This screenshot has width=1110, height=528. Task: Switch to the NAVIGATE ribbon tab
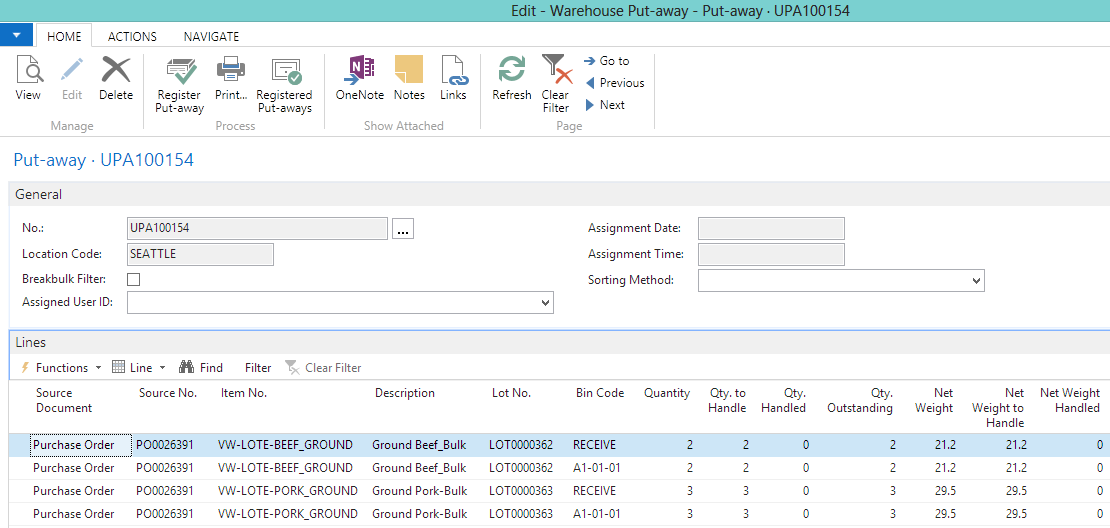click(x=211, y=37)
